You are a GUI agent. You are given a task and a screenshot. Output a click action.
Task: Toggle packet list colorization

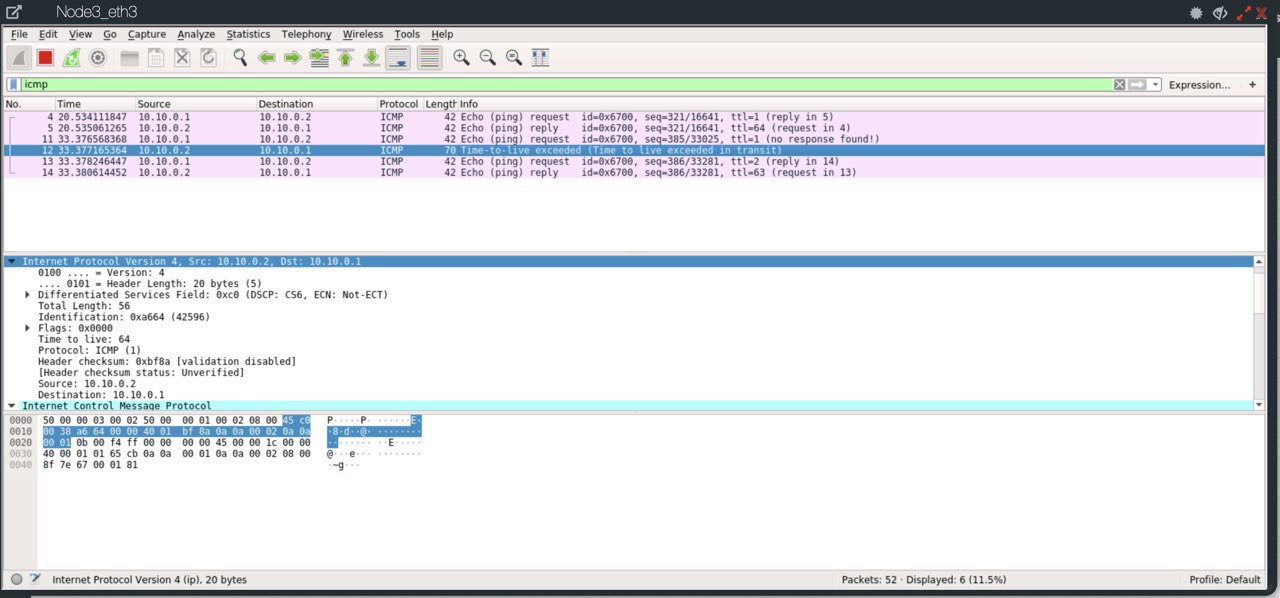429,58
